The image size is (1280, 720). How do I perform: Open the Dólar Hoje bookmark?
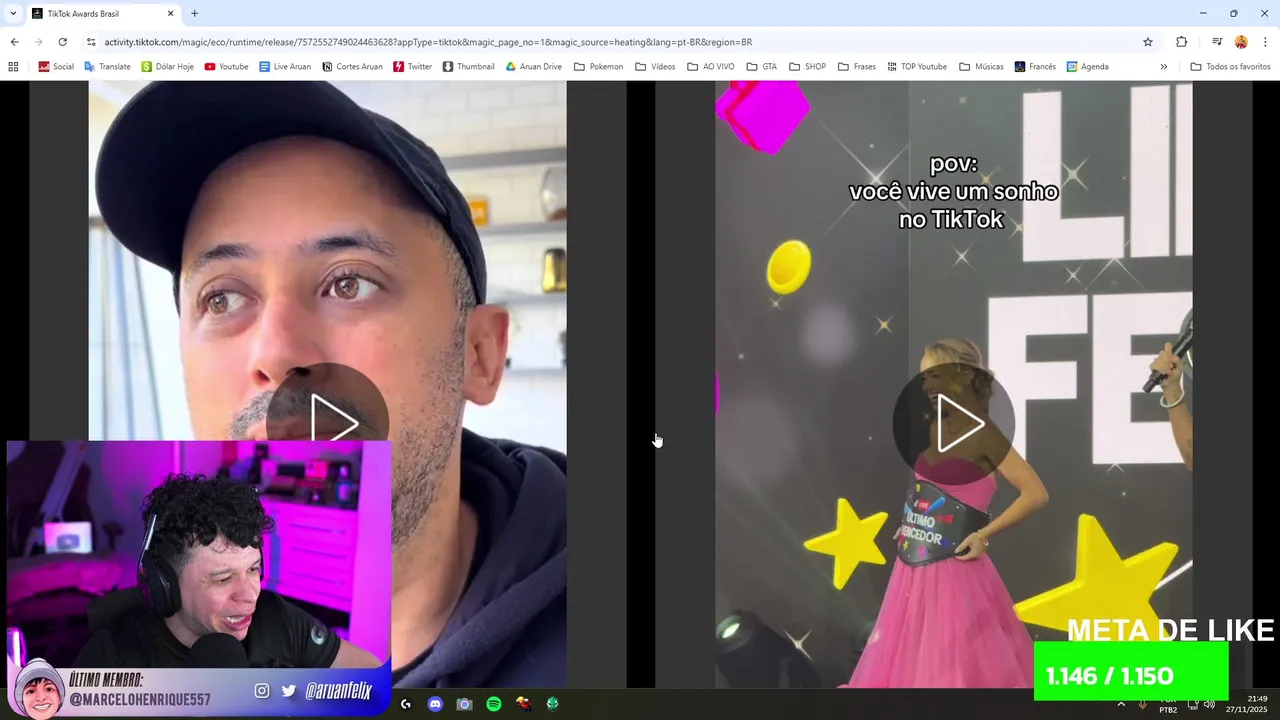[167, 67]
